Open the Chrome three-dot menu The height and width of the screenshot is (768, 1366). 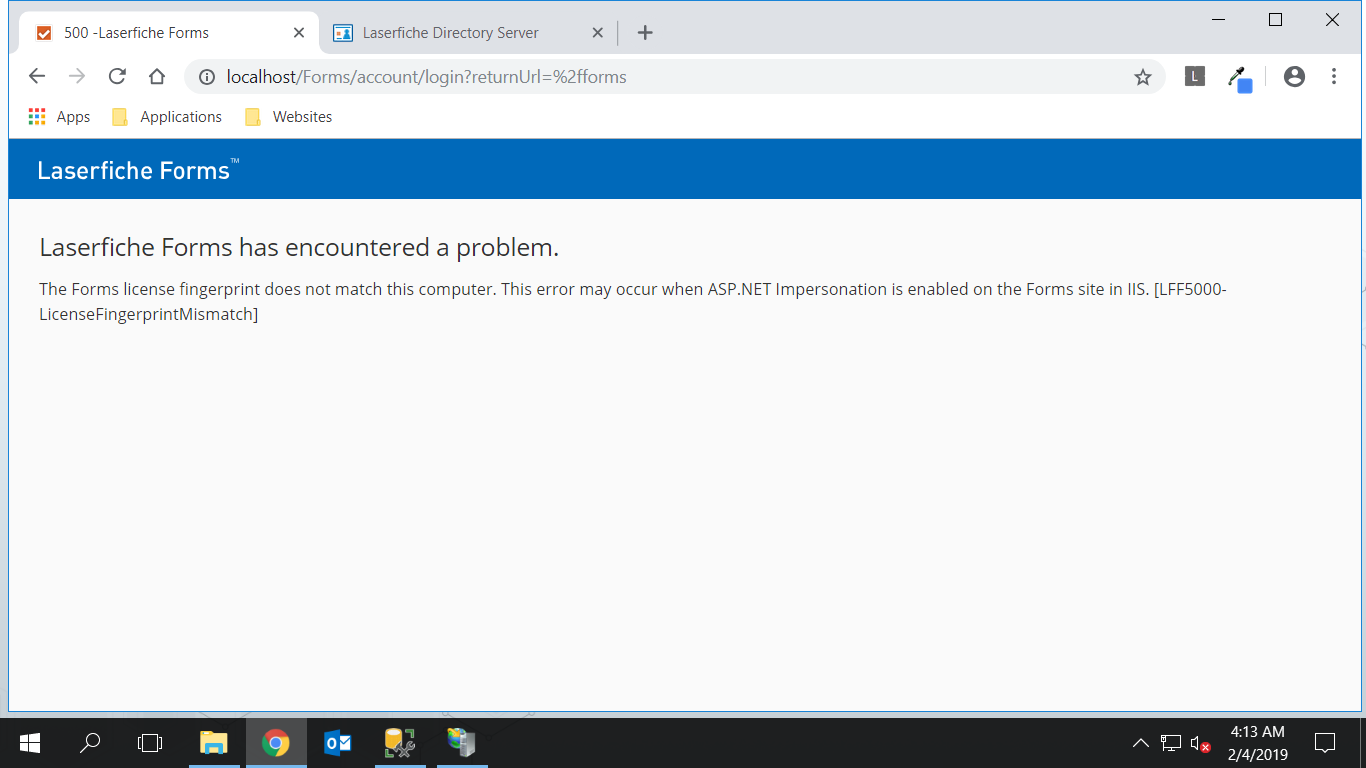click(1334, 77)
